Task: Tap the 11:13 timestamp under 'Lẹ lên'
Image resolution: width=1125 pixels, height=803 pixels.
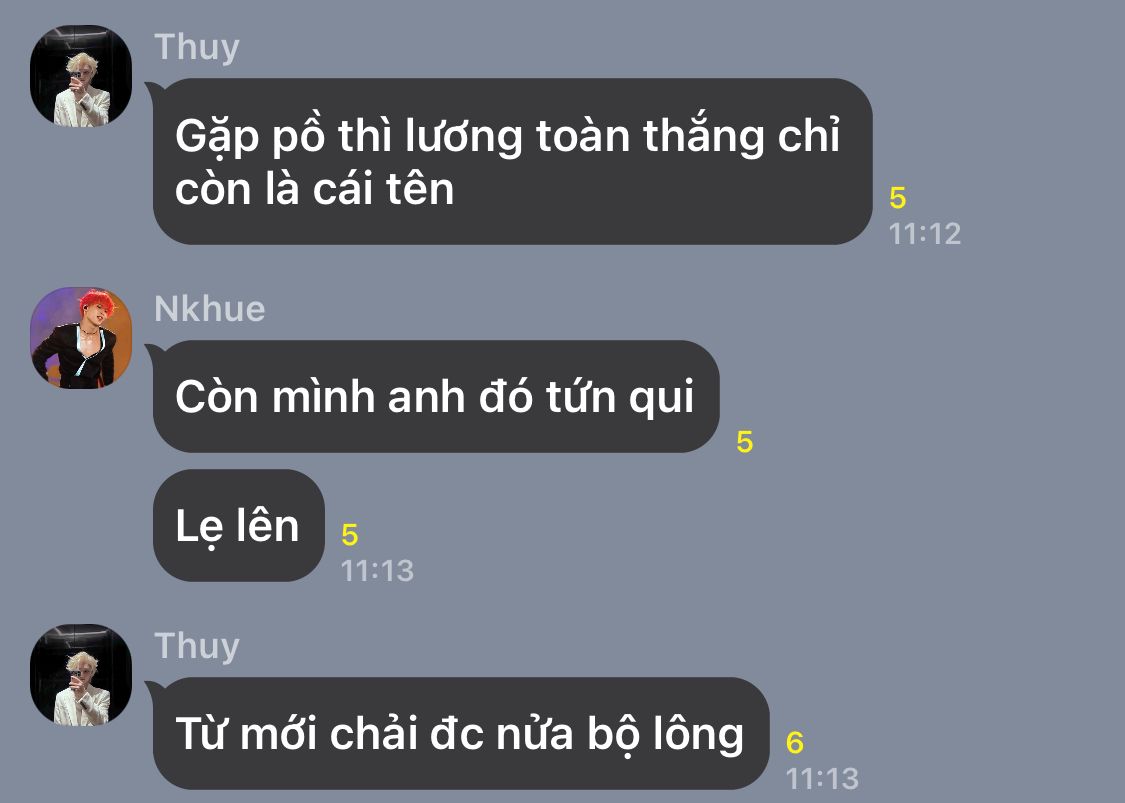Action: 377,571
